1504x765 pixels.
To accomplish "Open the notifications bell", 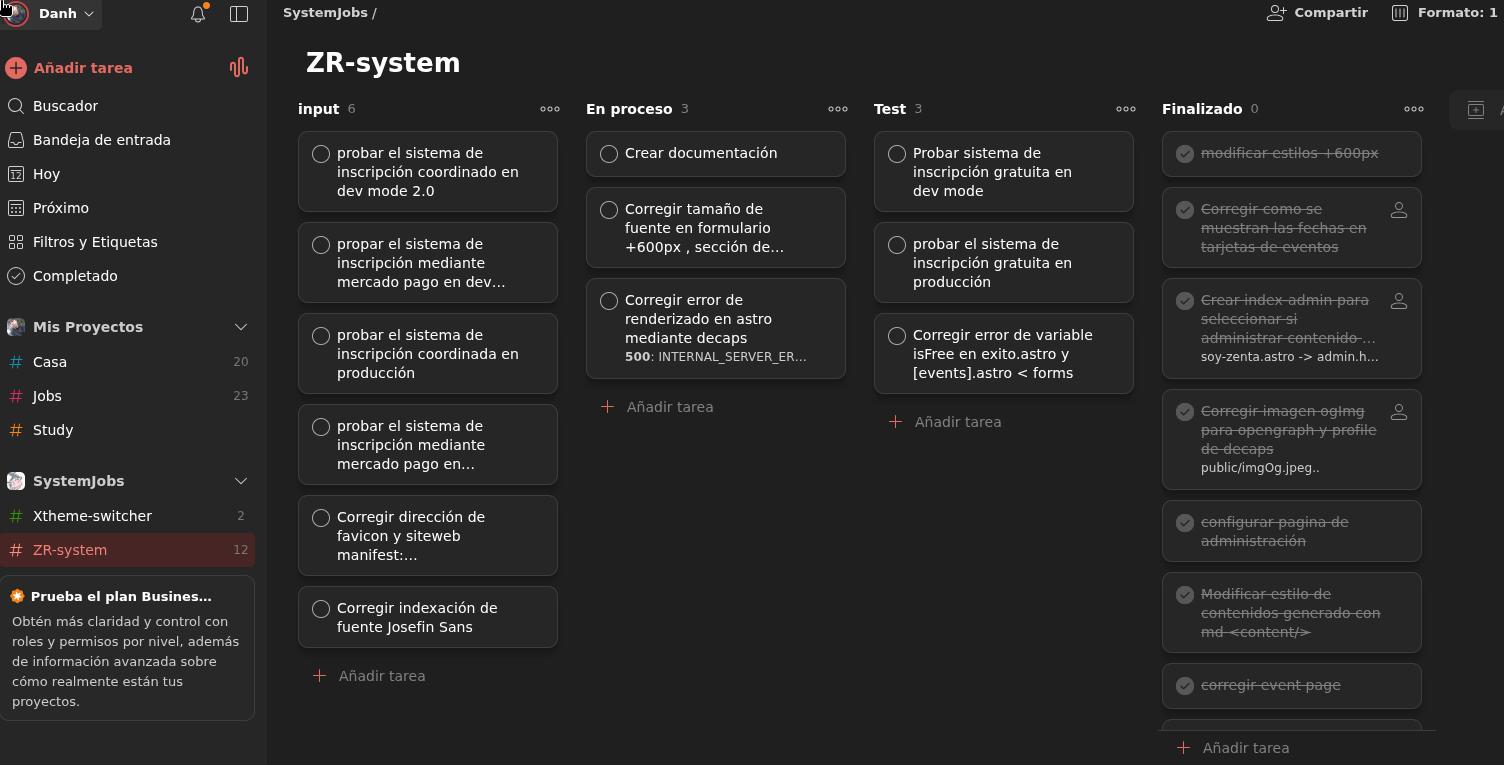I will (198, 14).
